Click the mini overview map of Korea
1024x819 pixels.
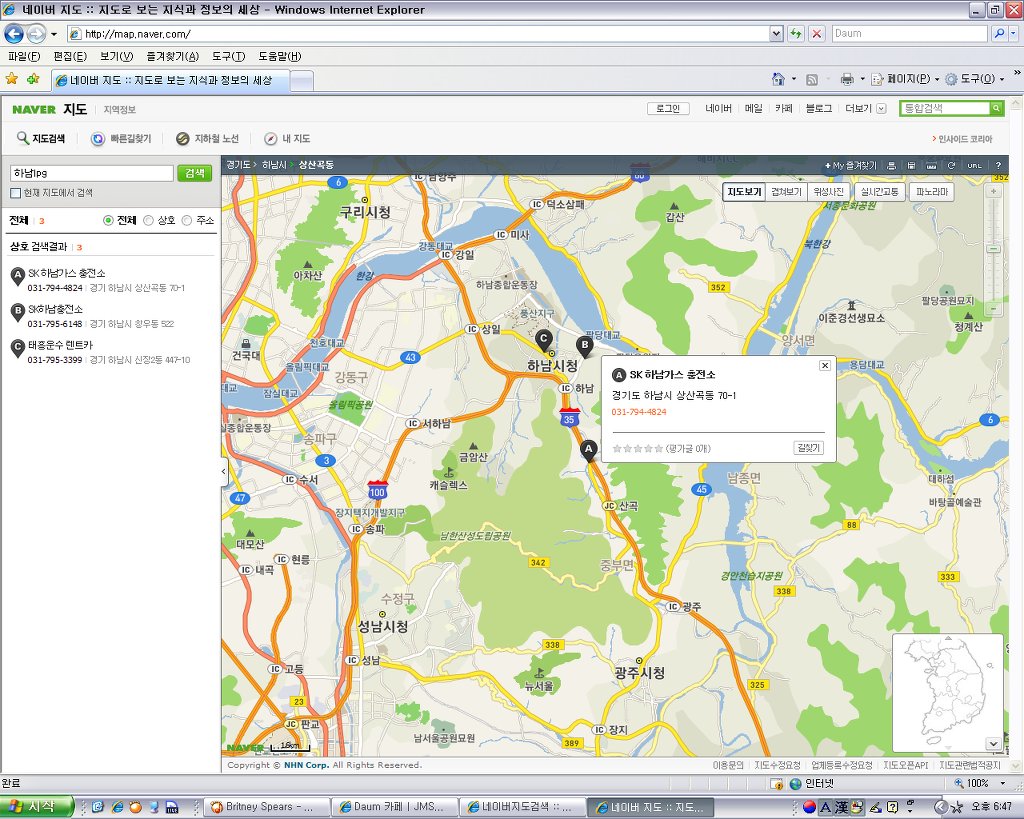[x=947, y=693]
